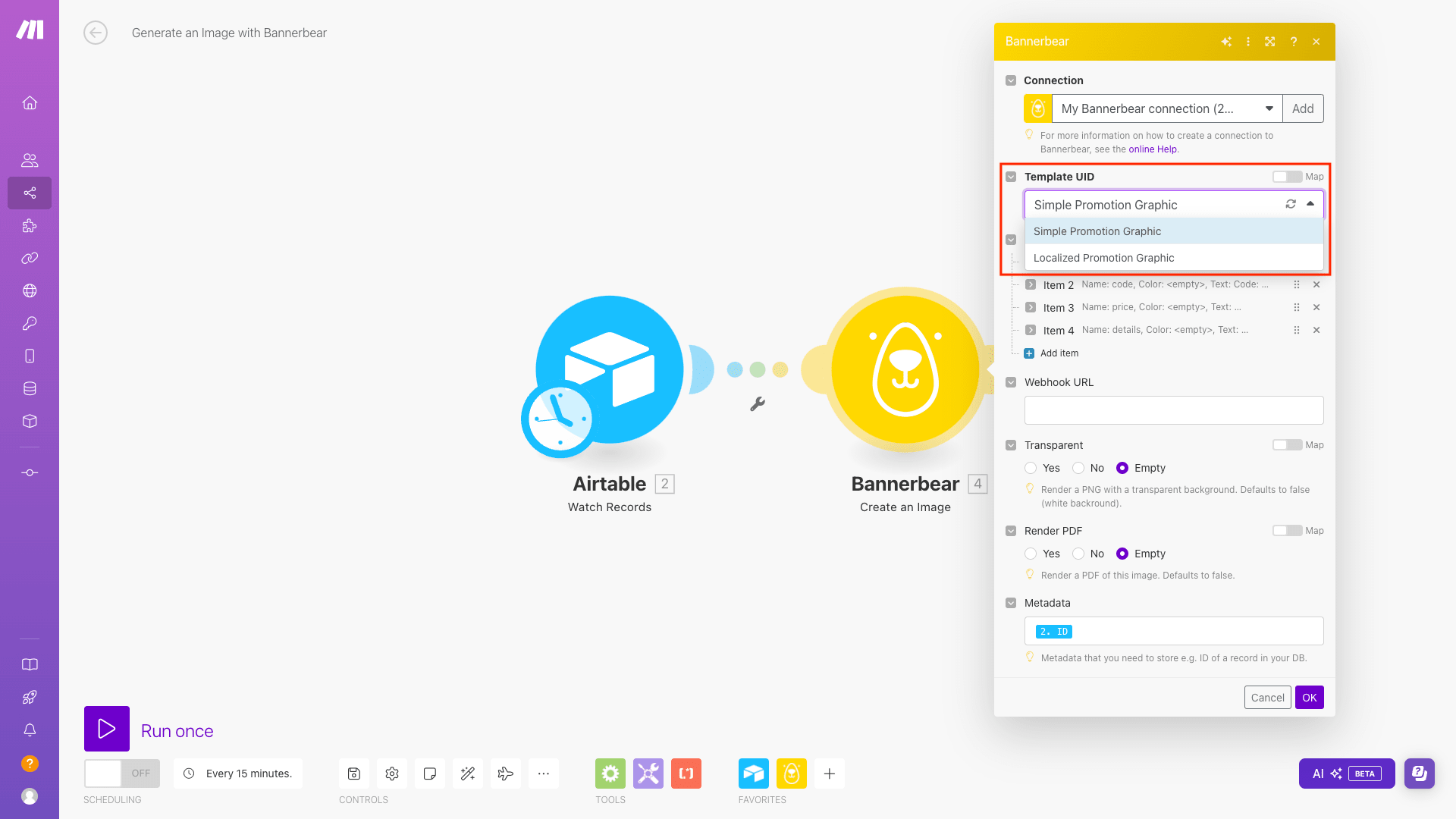
Task: Open the Explain flow airplane icon
Action: click(505, 773)
